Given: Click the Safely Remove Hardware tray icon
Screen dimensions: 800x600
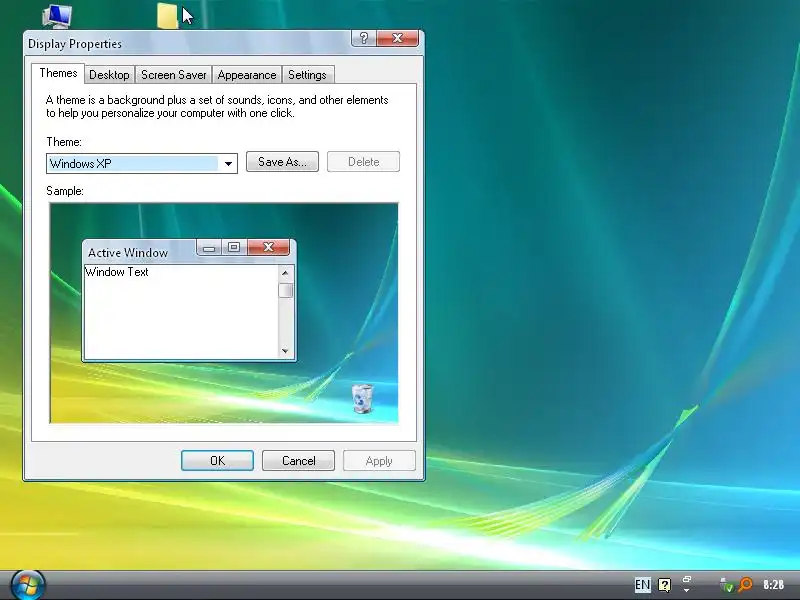Looking at the screenshot, I should [726, 585].
